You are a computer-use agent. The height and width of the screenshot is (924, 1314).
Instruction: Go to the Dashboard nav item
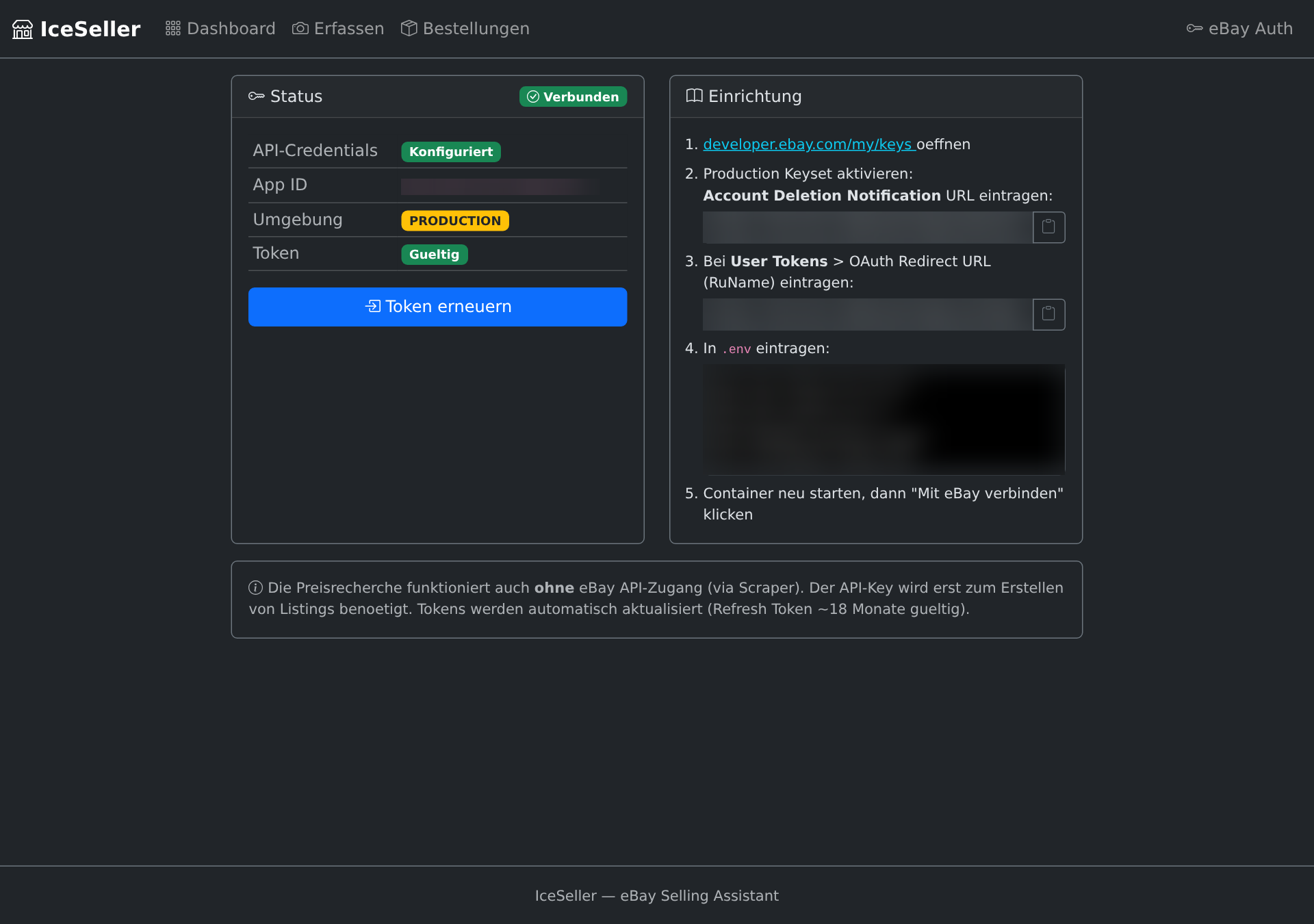tap(220, 29)
